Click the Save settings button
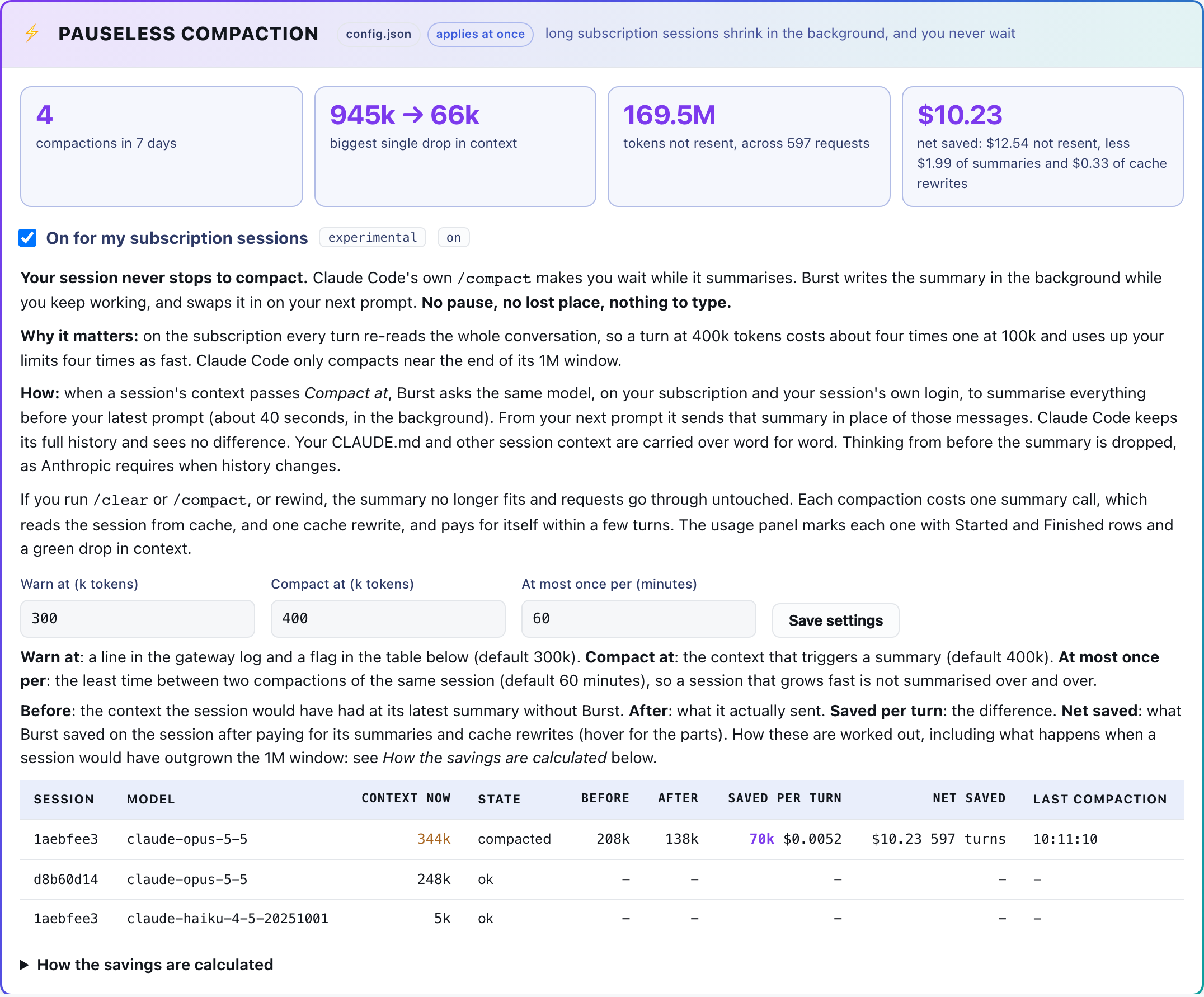 [835, 620]
